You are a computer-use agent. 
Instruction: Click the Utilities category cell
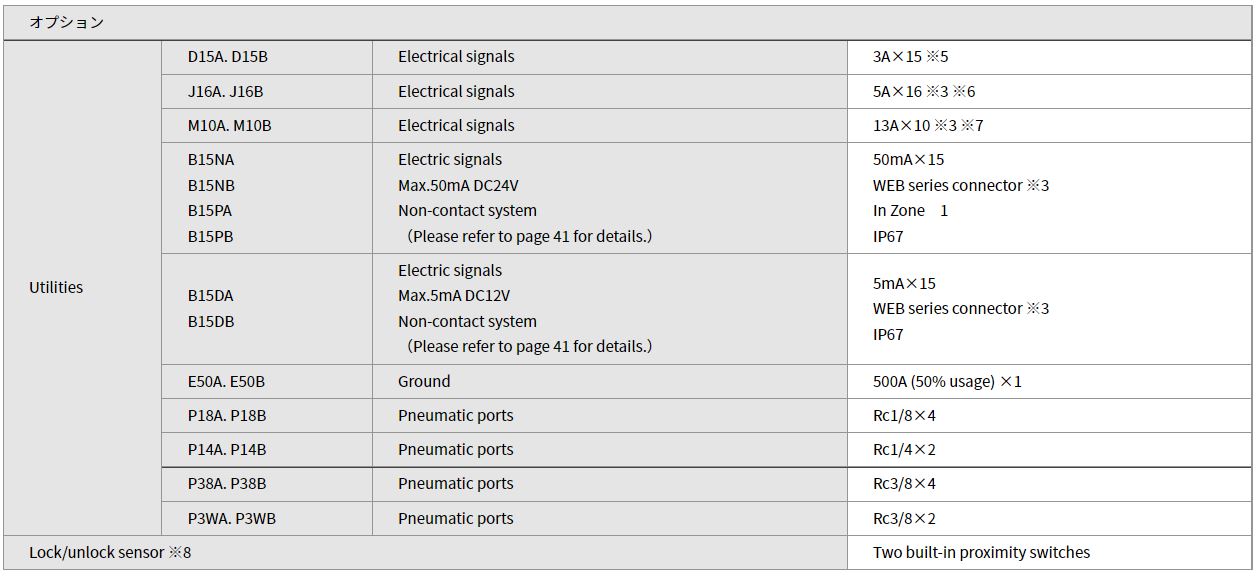click(83, 288)
